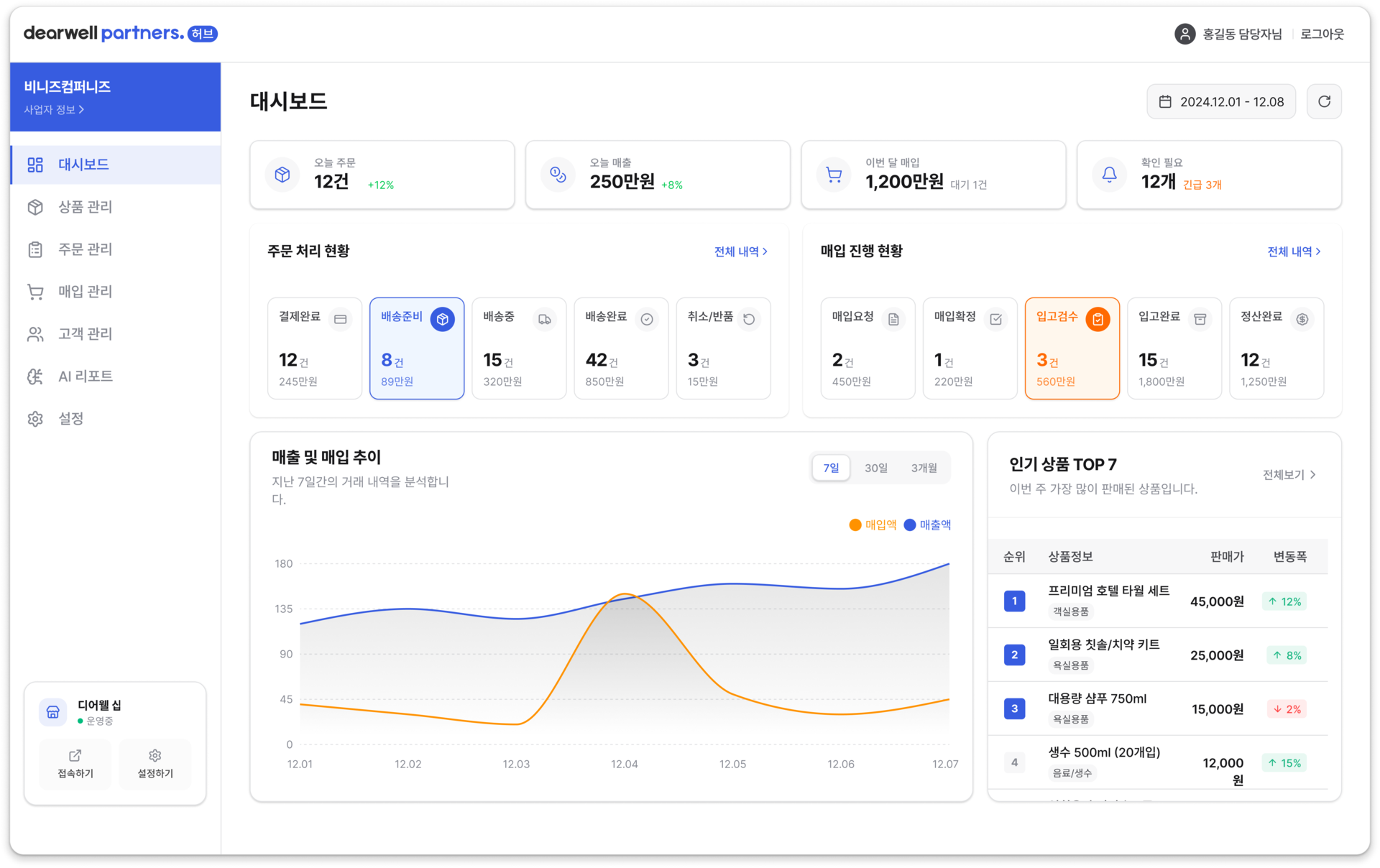The image size is (1380, 868).
Task: Click the 접속하기 button
Action: (75, 764)
